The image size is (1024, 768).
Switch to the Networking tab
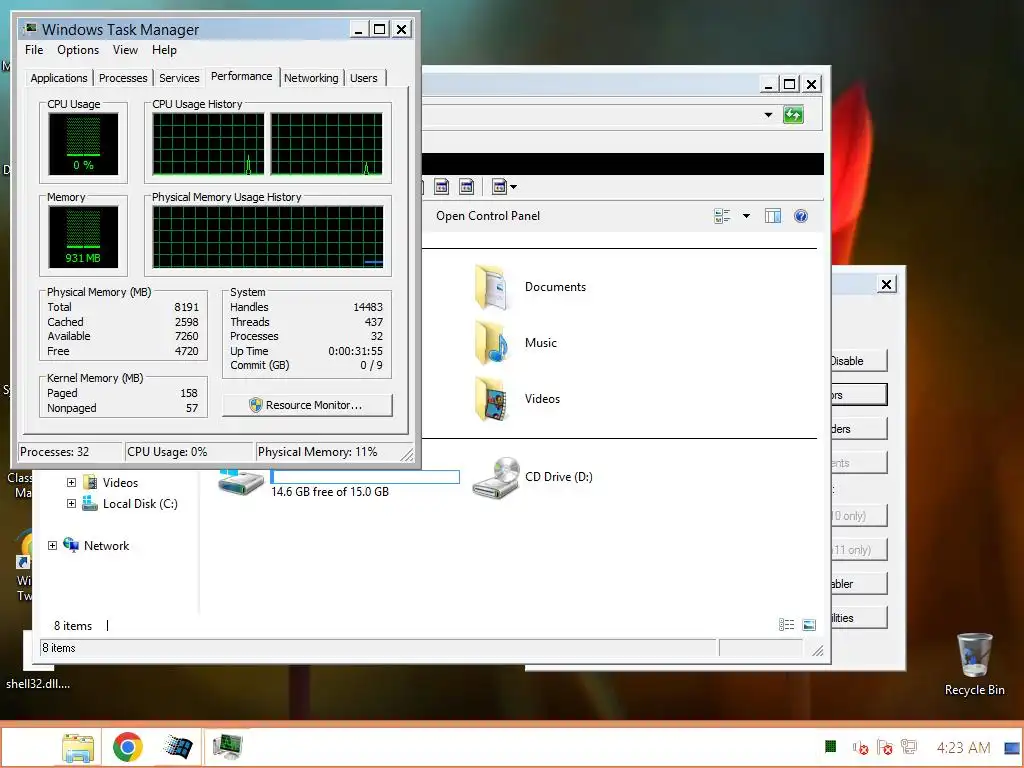(311, 78)
